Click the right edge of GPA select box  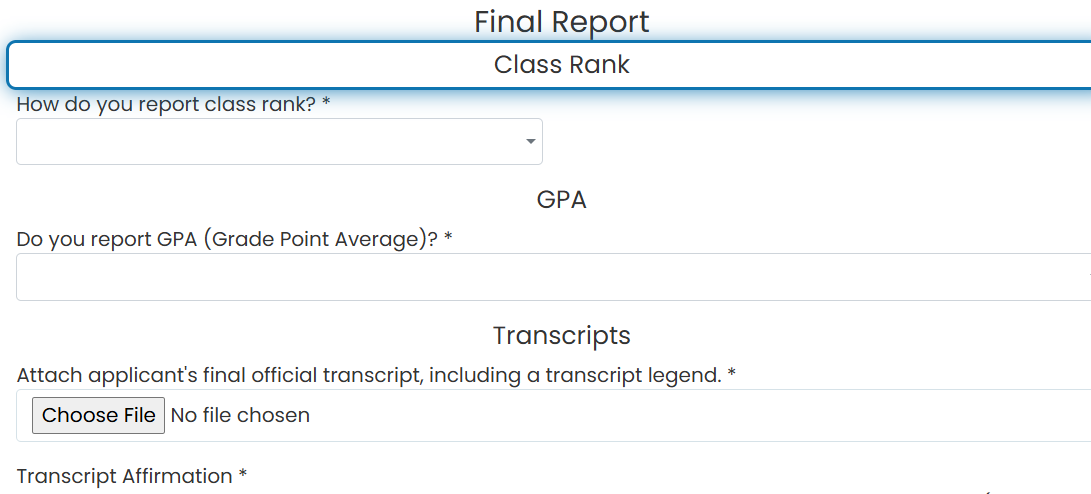(x=1085, y=277)
